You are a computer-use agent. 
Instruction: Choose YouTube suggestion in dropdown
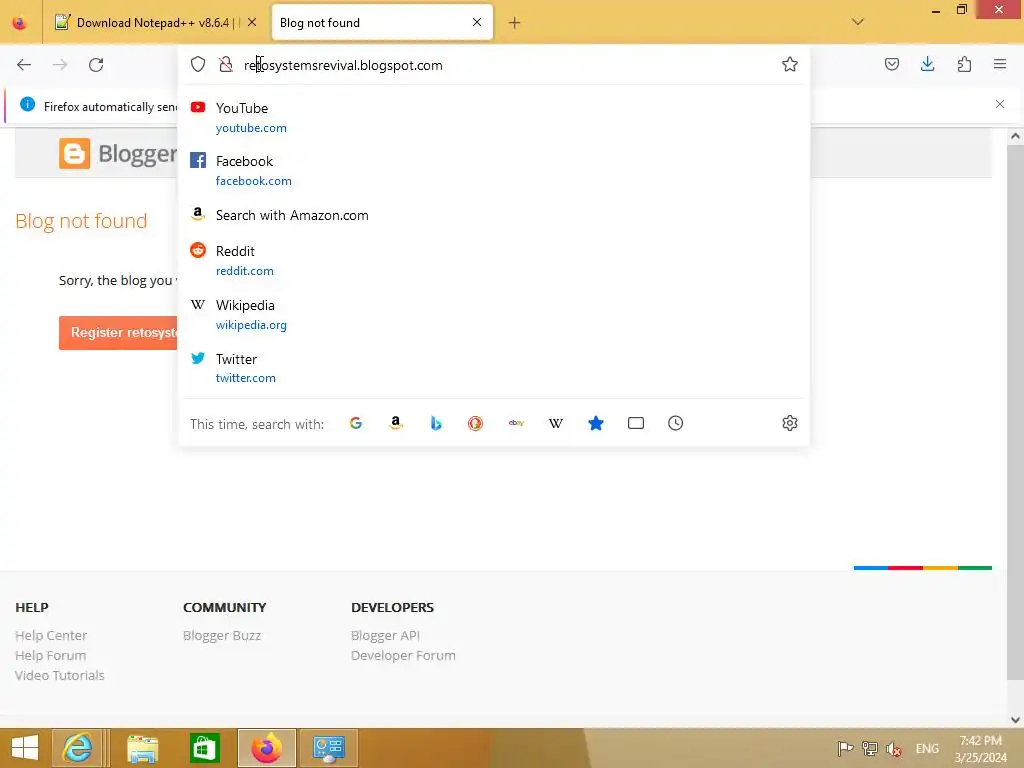494,117
